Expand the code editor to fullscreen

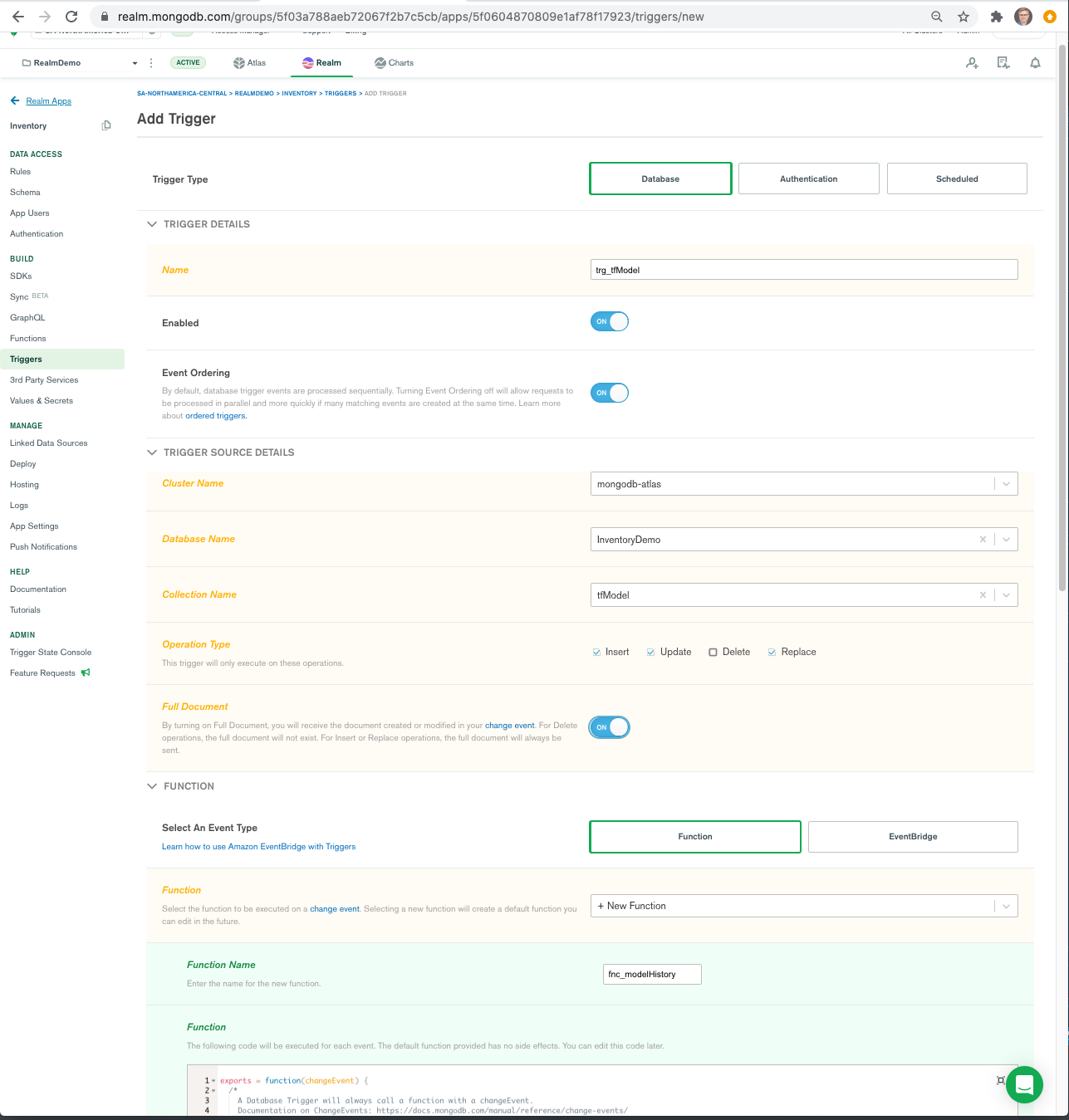click(x=1000, y=1080)
